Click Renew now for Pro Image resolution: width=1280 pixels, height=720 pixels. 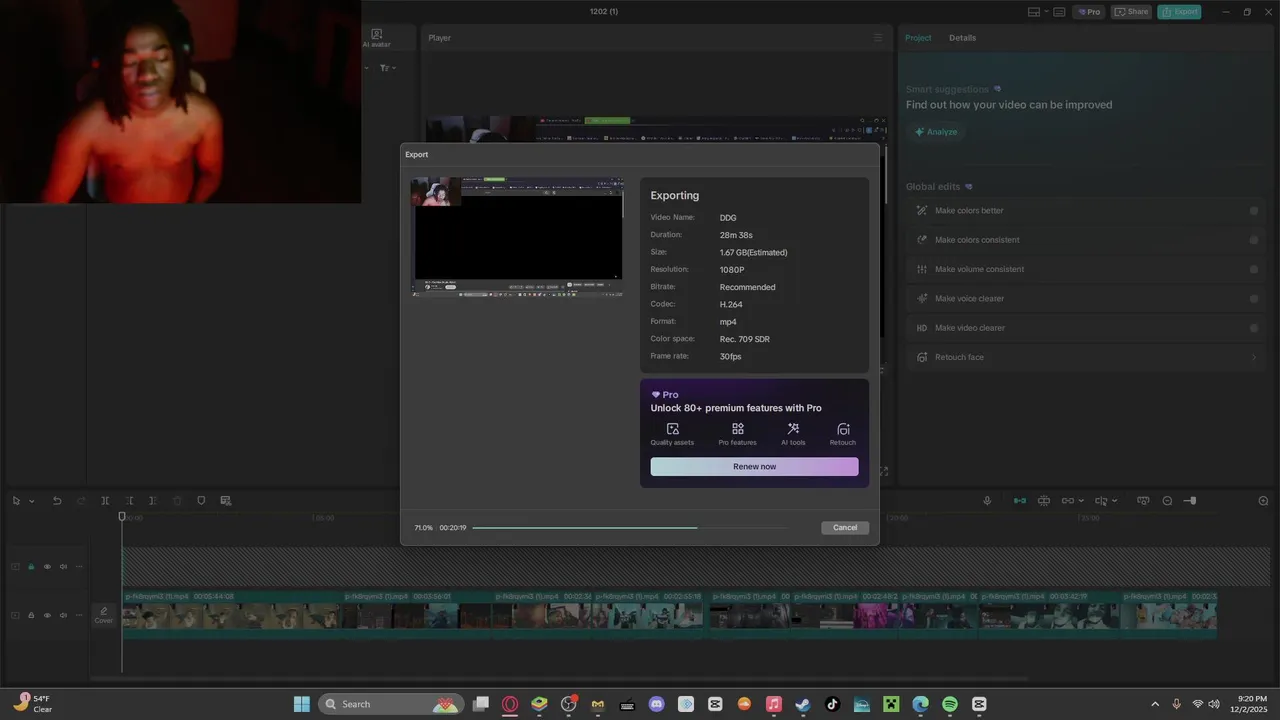tap(754, 467)
